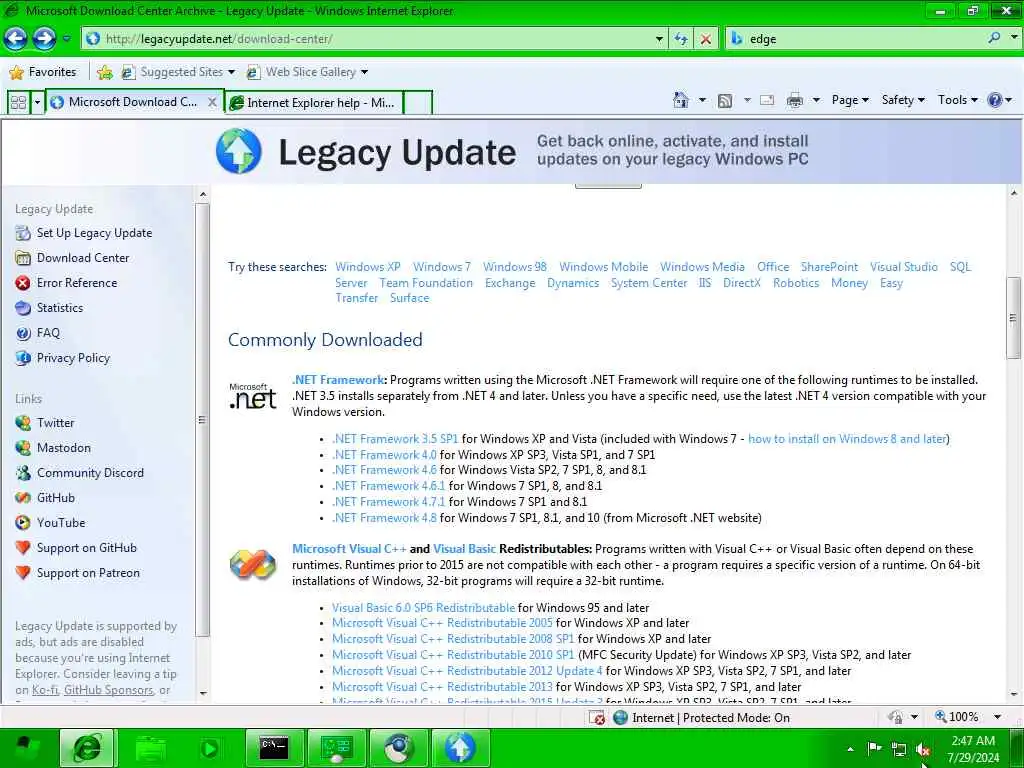Click the volume muted tray icon

pyautogui.click(x=923, y=749)
